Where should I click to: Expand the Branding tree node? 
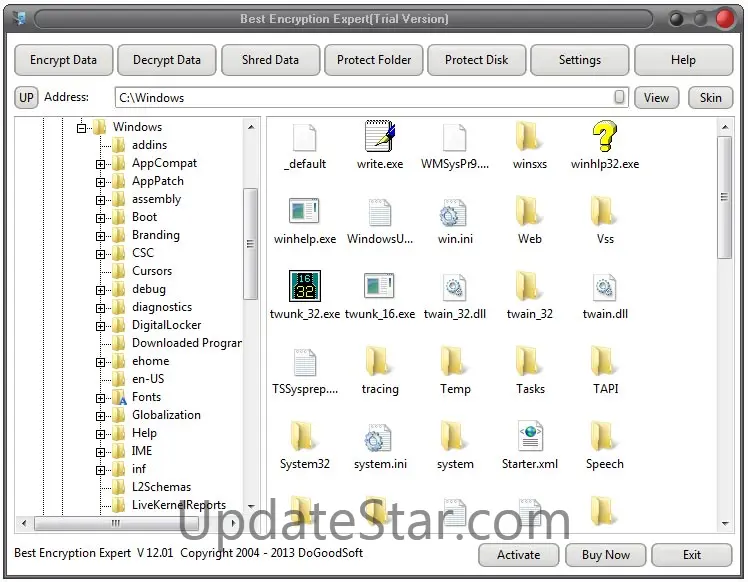pos(100,236)
